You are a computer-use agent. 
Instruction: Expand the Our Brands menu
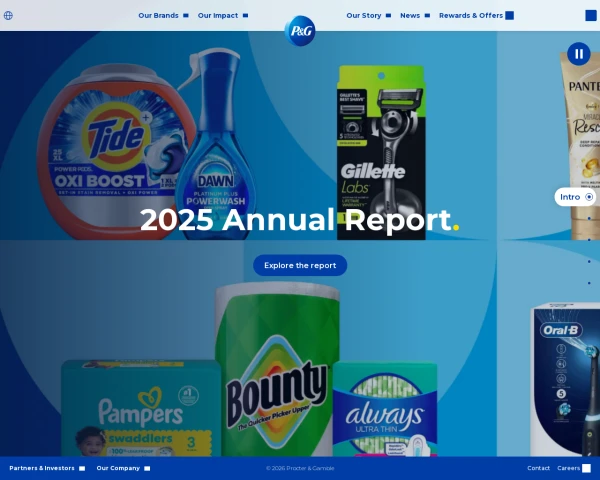pyautogui.click(x=163, y=15)
